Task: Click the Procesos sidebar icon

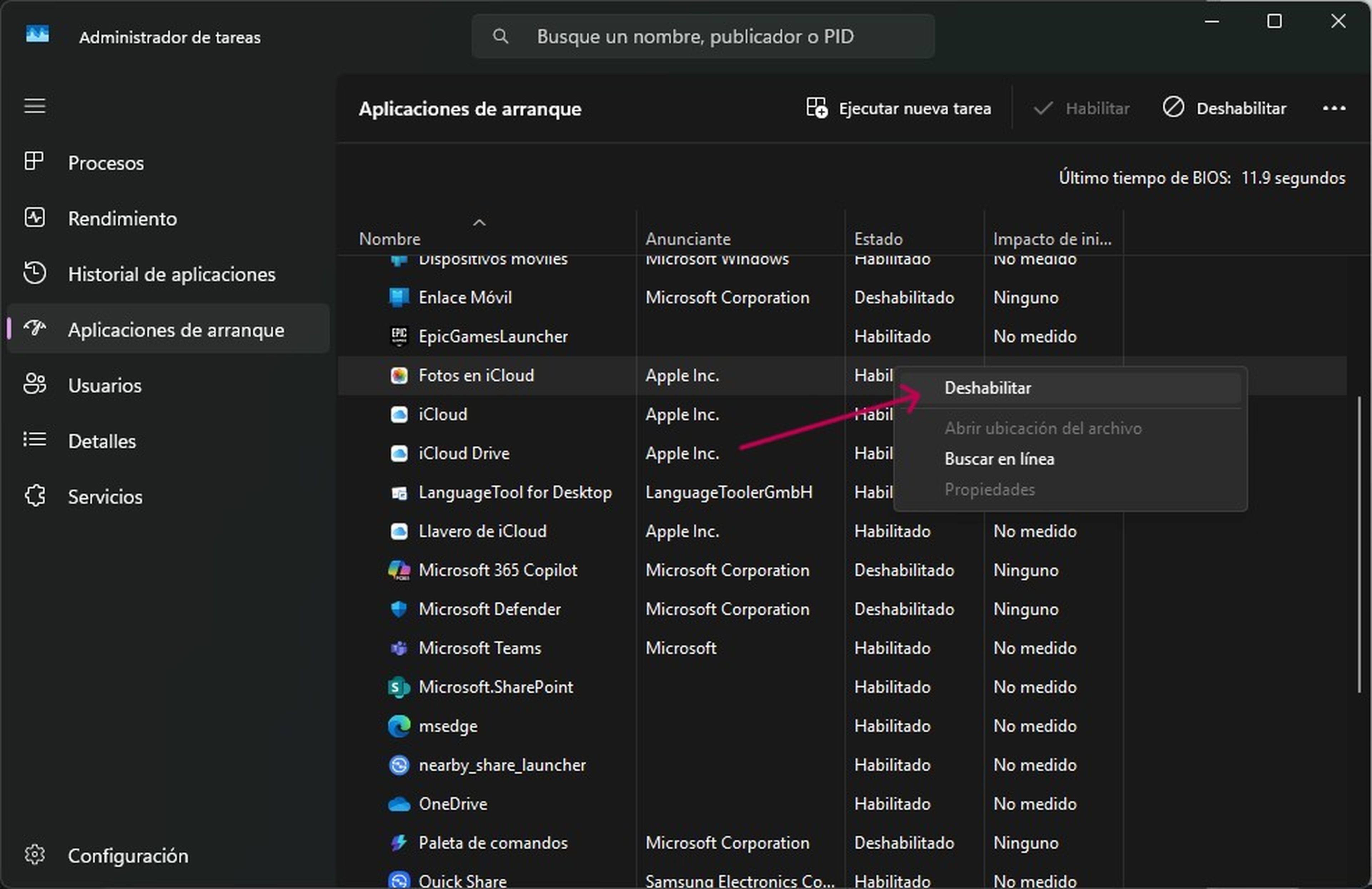Action: point(34,161)
